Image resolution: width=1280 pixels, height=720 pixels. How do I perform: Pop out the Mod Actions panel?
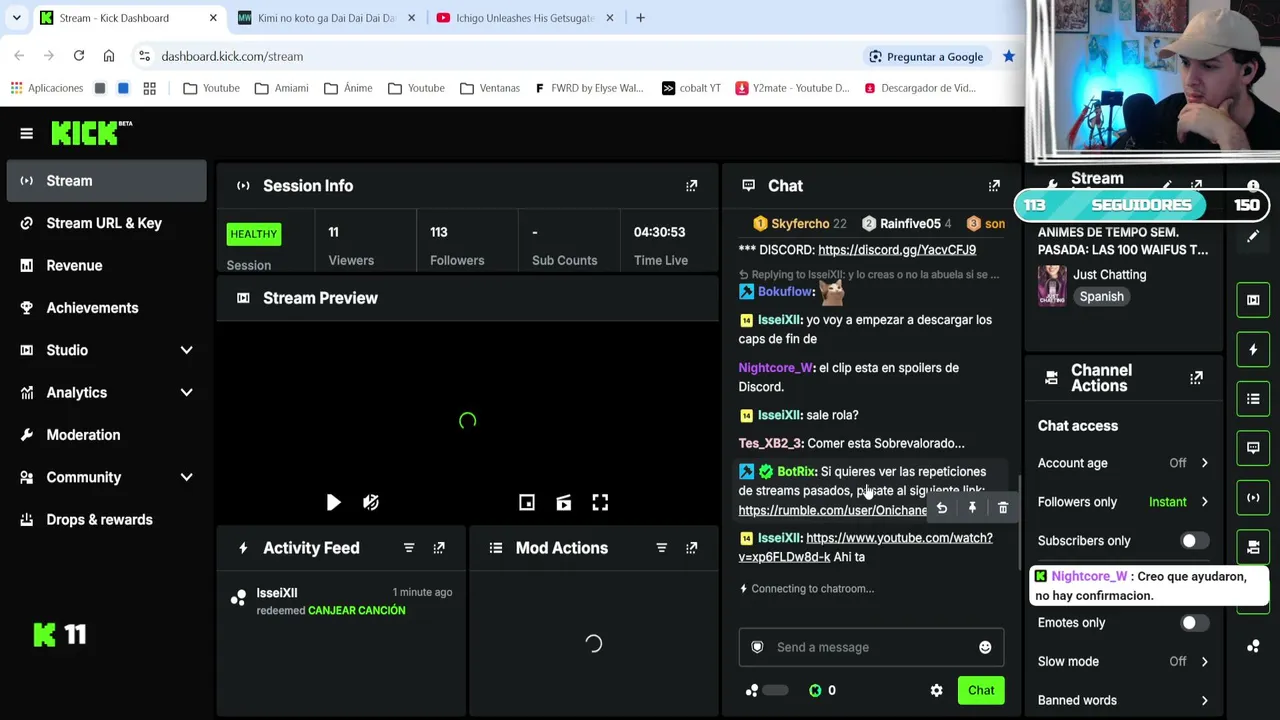(691, 548)
